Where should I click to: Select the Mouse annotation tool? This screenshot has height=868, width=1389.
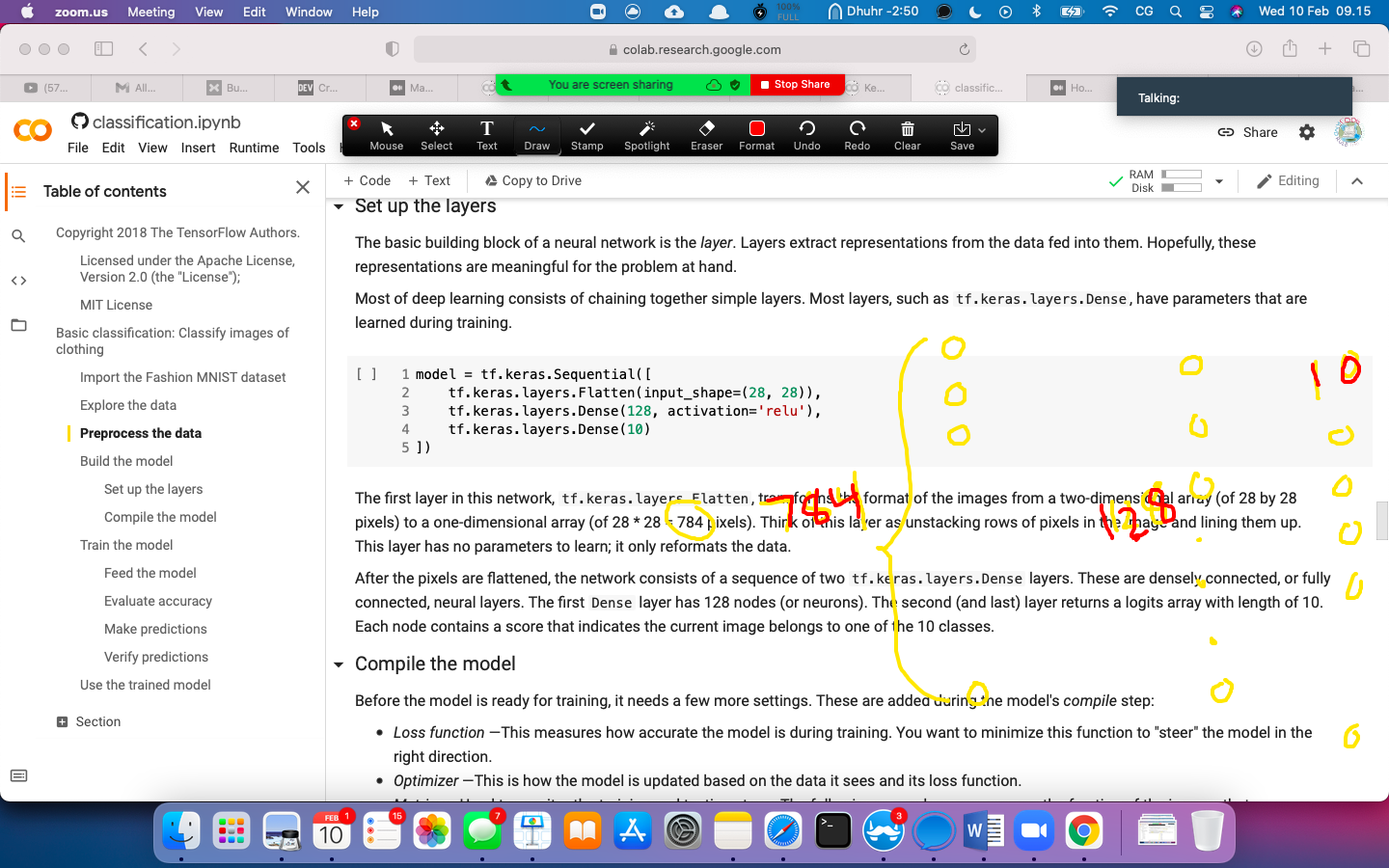coord(386,135)
